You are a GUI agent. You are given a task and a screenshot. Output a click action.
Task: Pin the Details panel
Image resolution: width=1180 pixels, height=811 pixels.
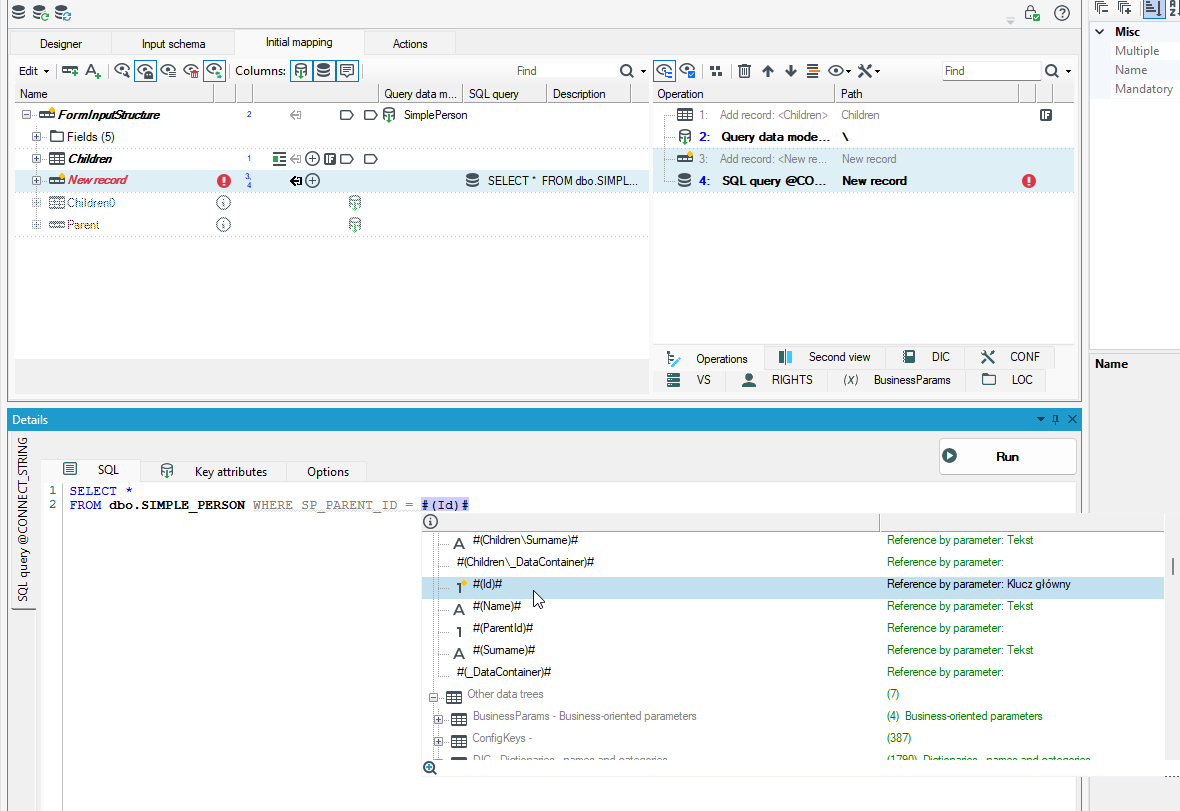(x=1056, y=420)
